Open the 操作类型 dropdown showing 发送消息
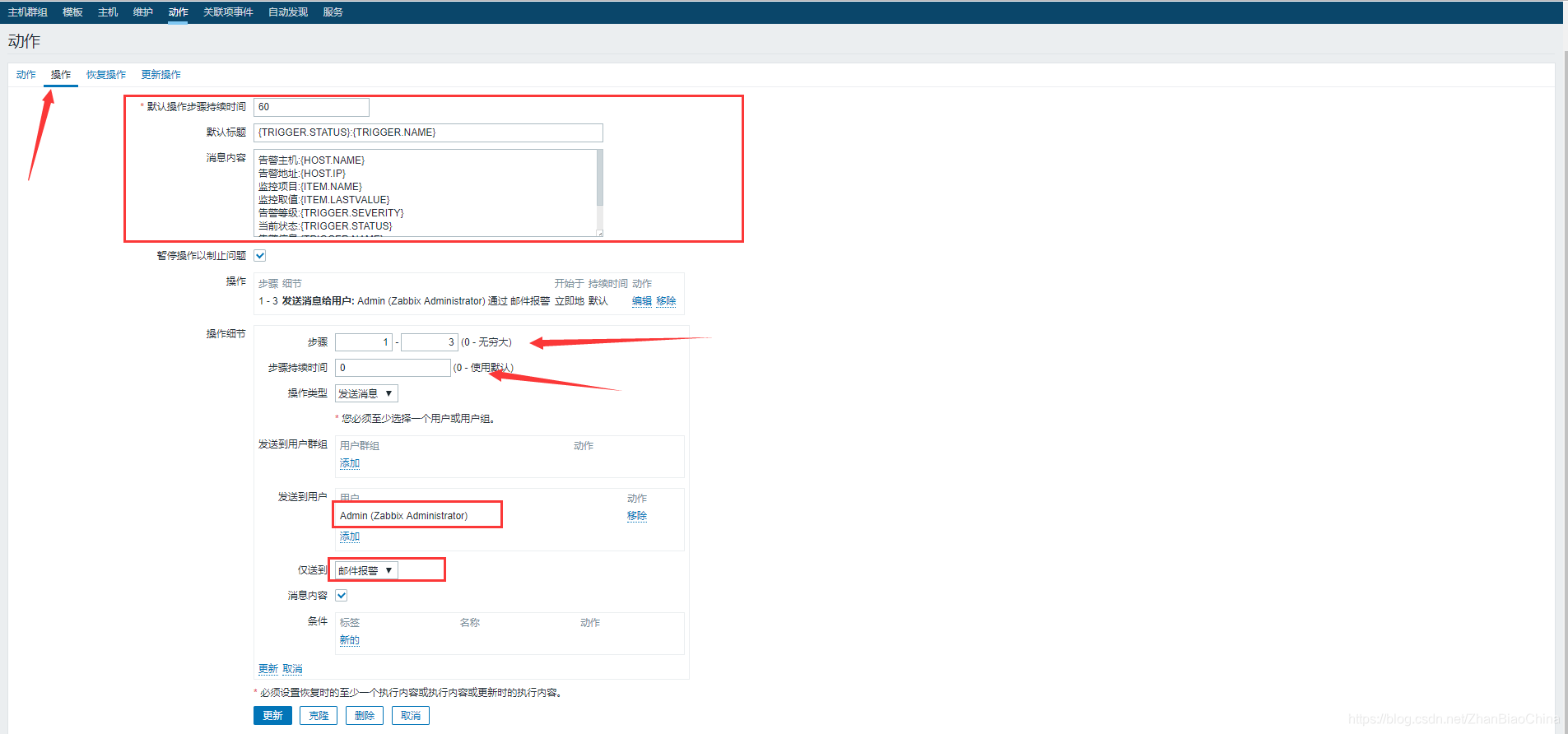 click(x=366, y=393)
